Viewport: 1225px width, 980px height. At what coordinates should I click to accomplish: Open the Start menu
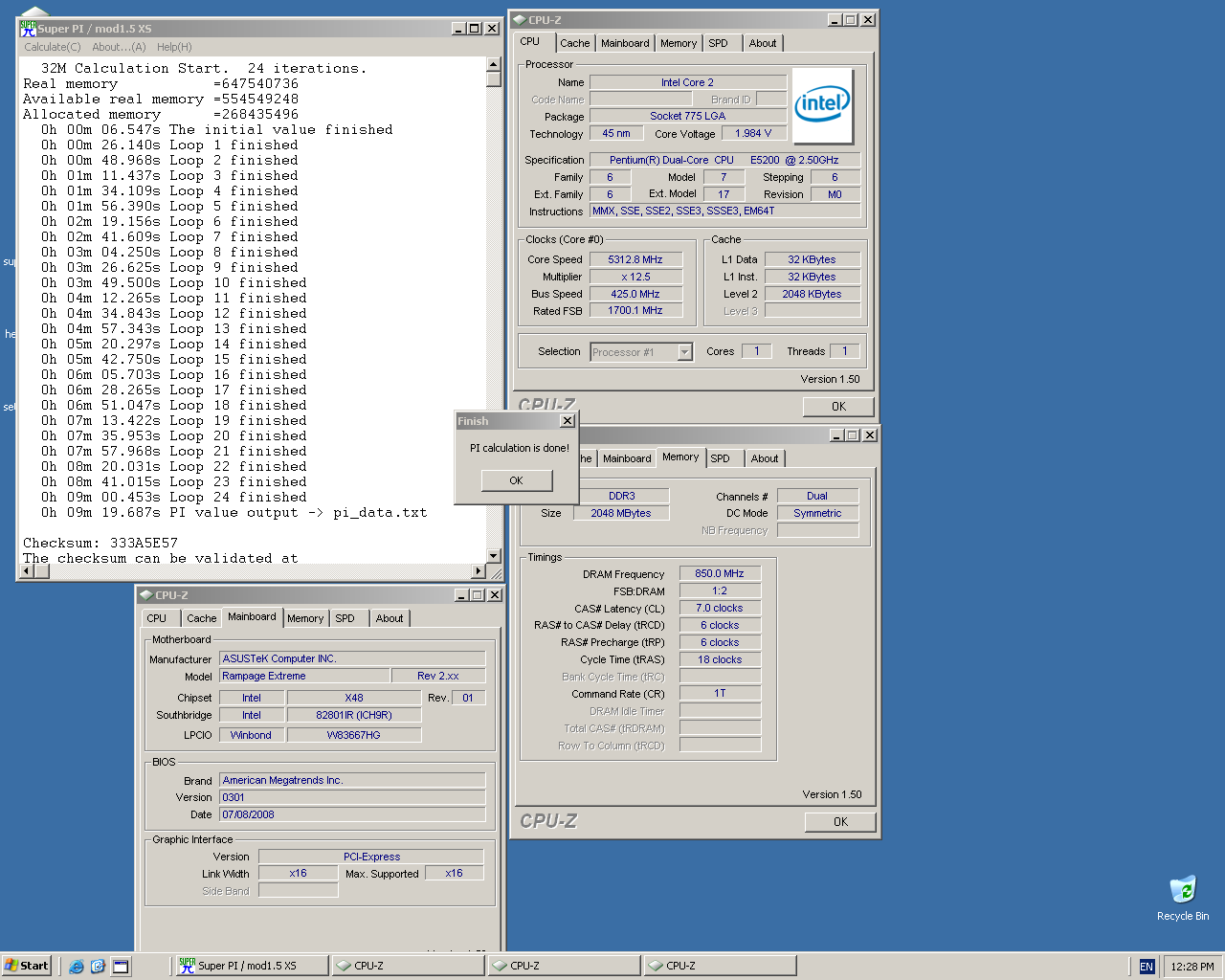pos(26,966)
